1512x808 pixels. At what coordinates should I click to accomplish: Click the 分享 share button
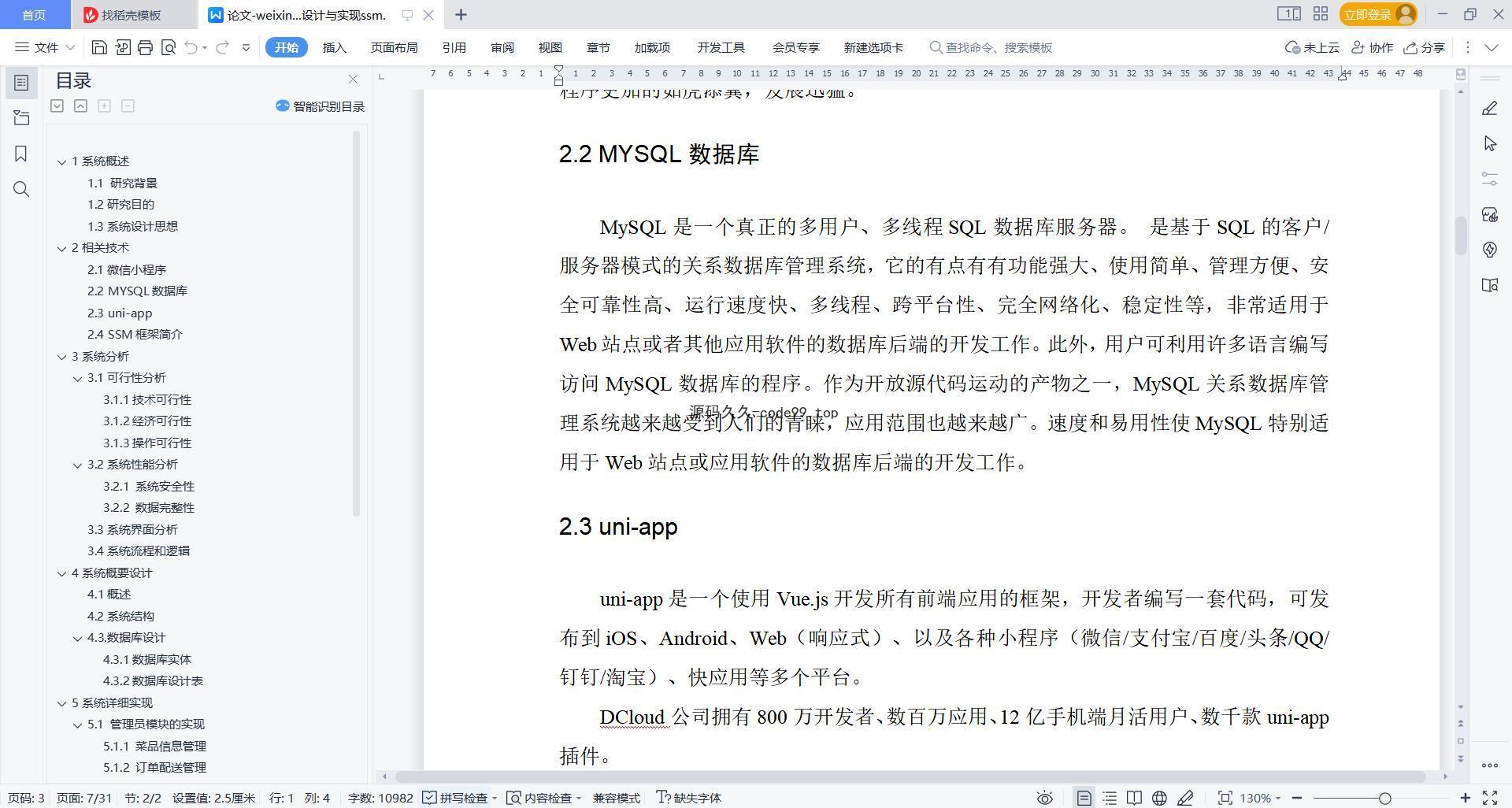click(x=1425, y=48)
